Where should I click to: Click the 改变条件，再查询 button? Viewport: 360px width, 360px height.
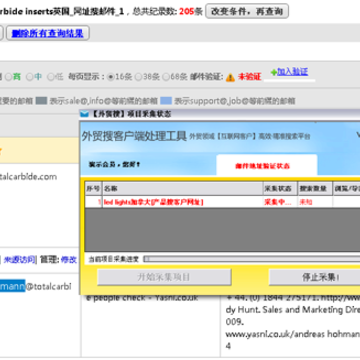[x=247, y=11]
